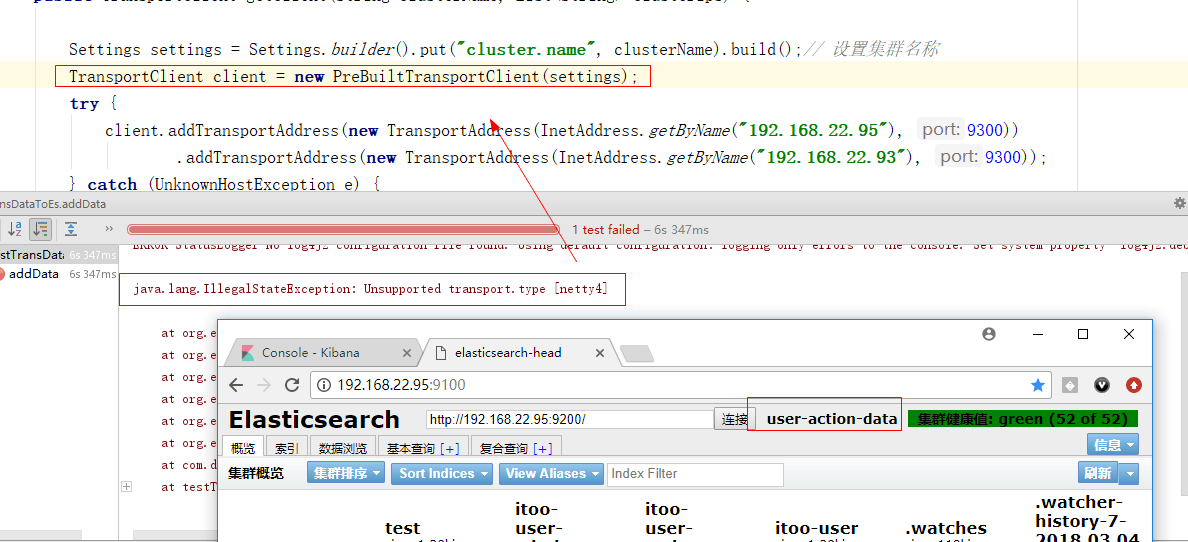Viewport: 1188px width, 542px height.
Task: Close the Console - Kibana tab
Action: (x=407, y=353)
